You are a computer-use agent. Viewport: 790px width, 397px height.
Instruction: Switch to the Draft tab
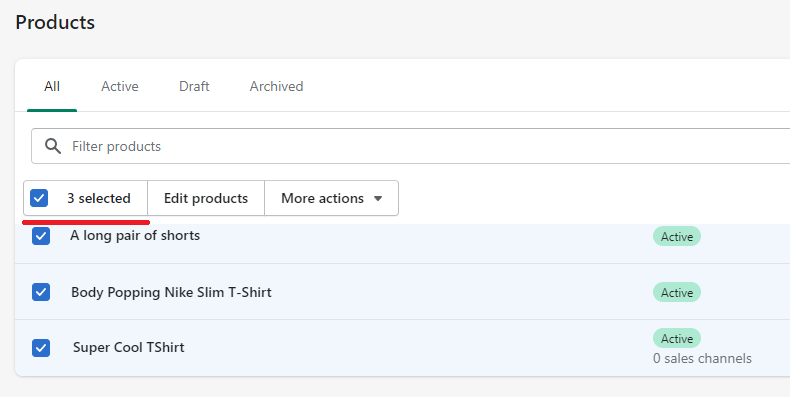tap(194, 86)
